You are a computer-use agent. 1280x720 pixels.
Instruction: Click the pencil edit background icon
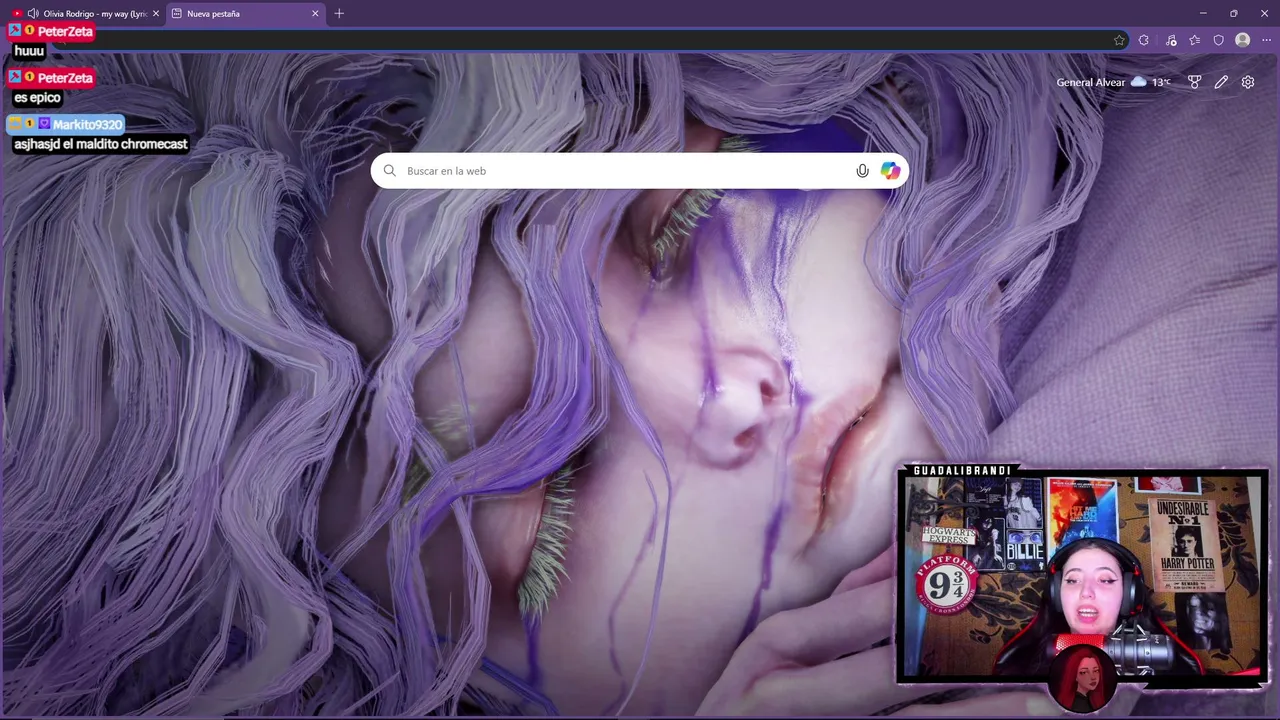(1221, 82)
